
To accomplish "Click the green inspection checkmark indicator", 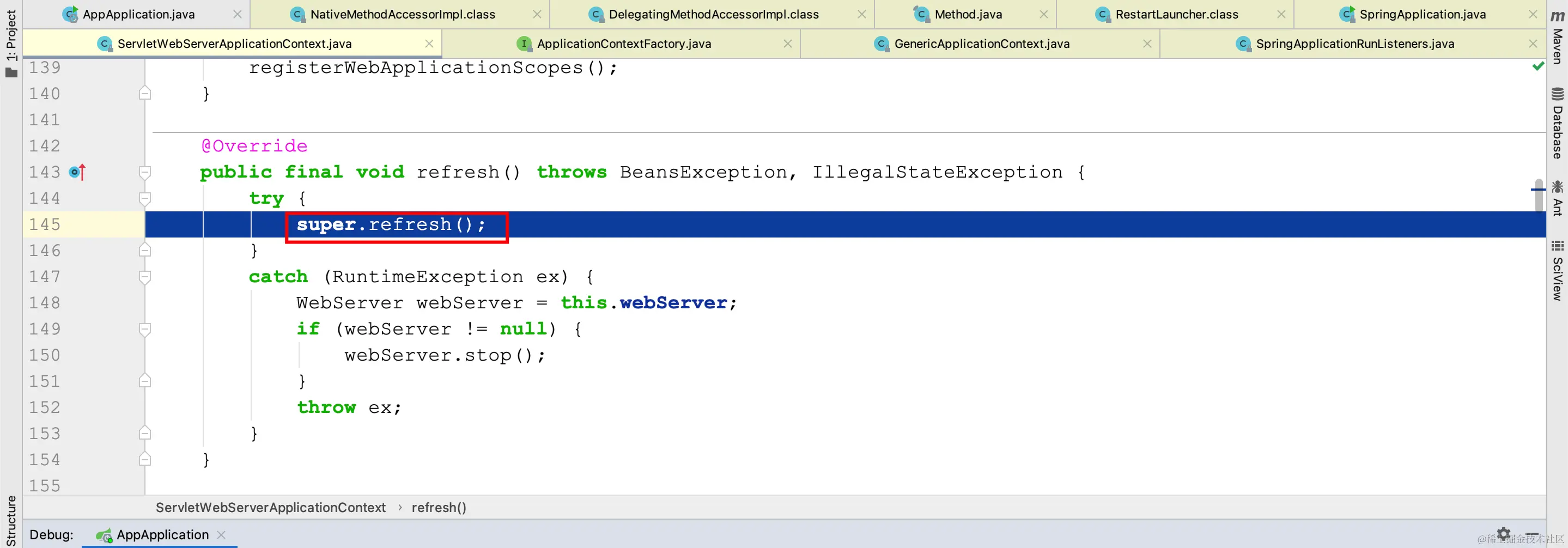I will click(1537, 66).
